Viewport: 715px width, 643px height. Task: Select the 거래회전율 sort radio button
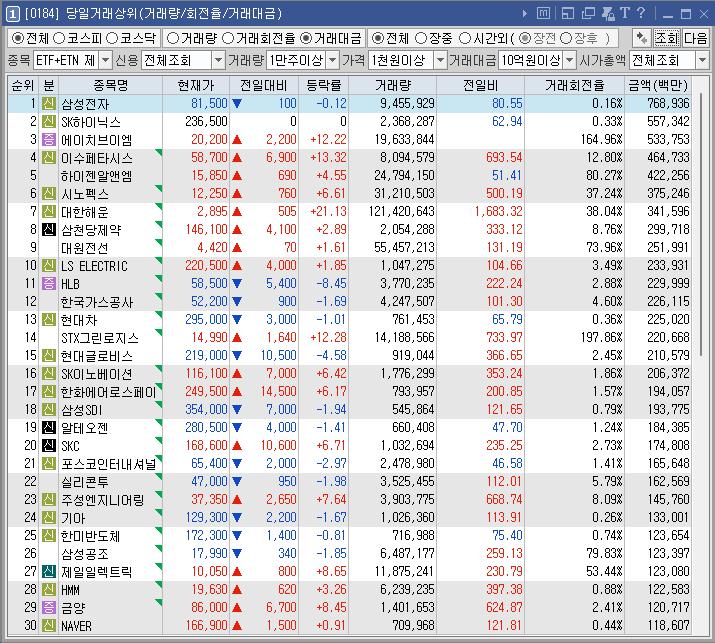(228, 38)
